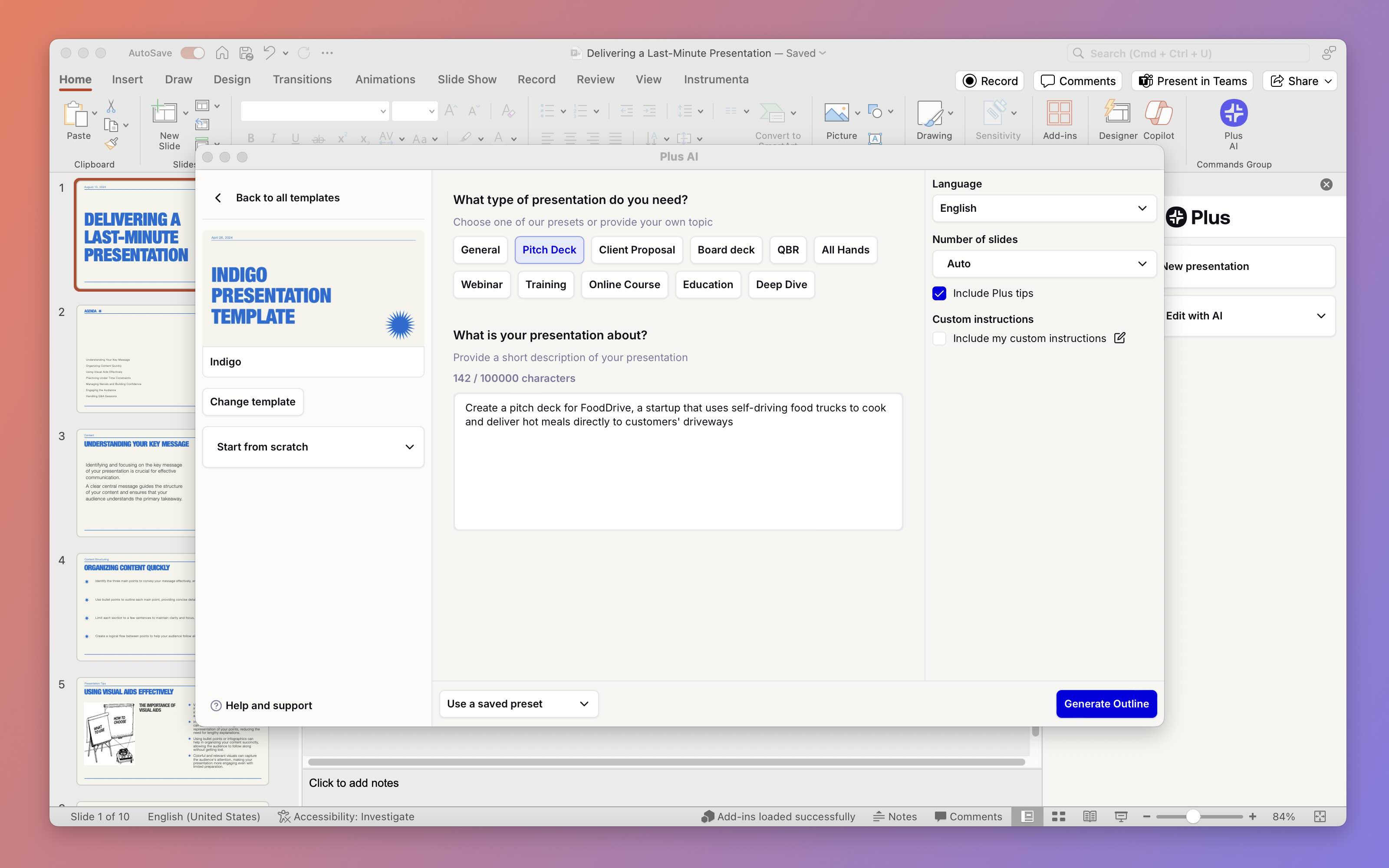The width and height of the screenshot is (1389, 868).
Task: Open the Drawing tools
Action: coord(934,120)
